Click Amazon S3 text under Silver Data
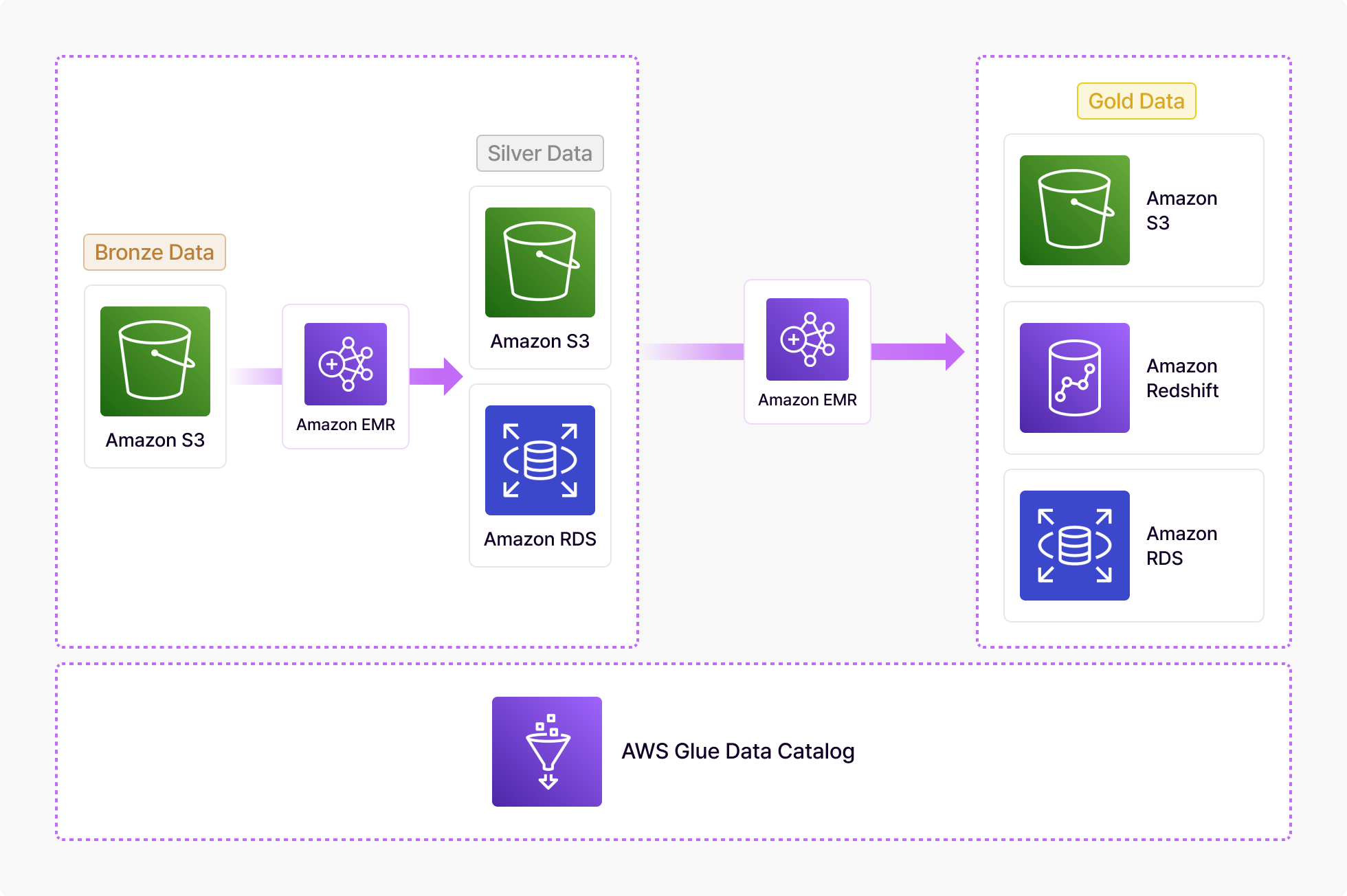 point(540,341)
